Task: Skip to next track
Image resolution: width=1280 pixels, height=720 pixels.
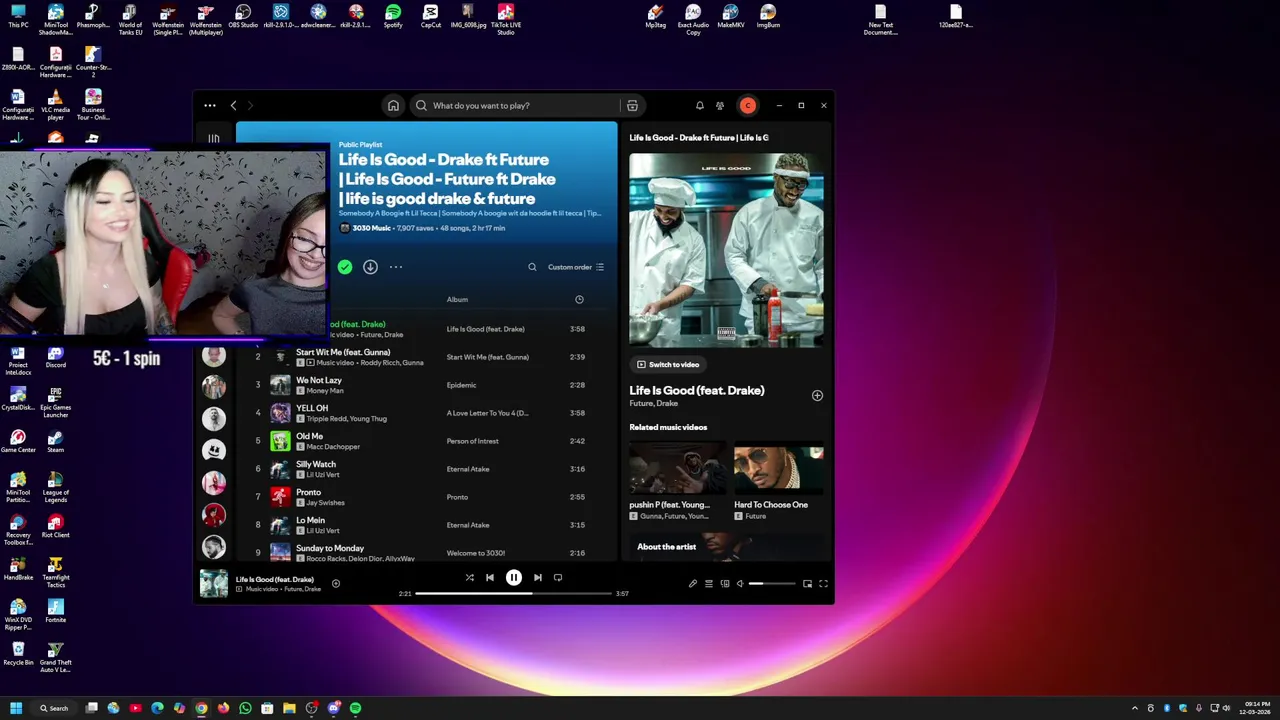Action: pyautogui.click(x=538, y=577)
